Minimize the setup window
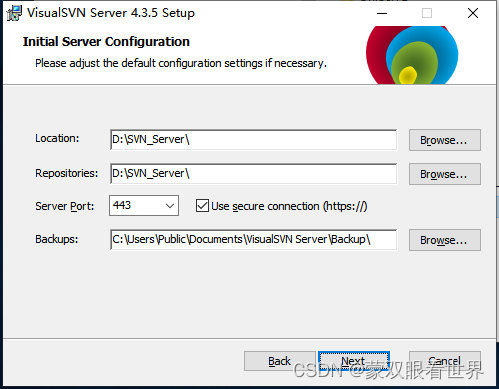Viewport: 499px width, 389px height. pyautogui.click(x=382, y=13)
